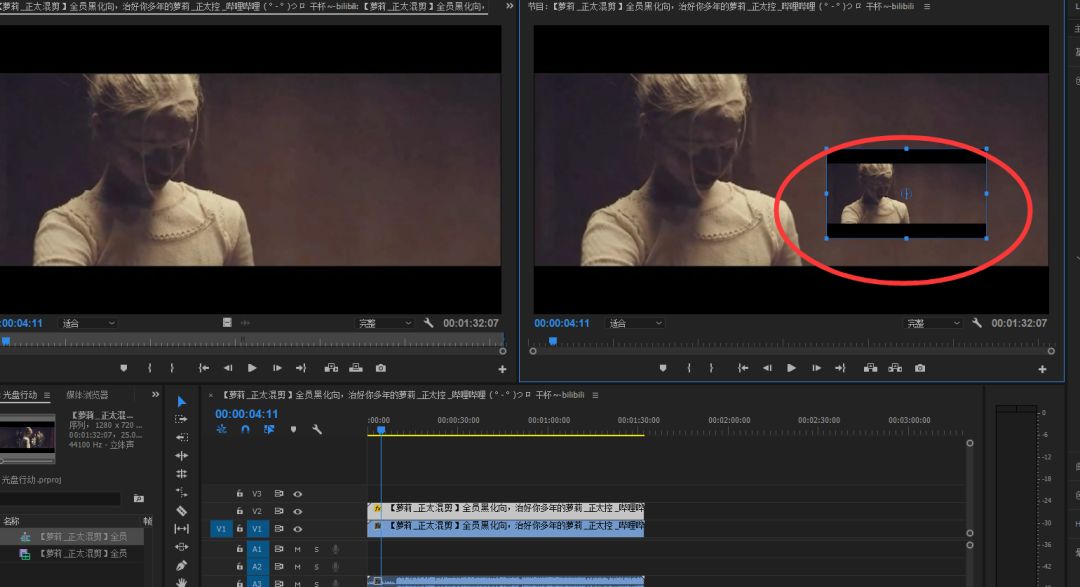Click Overwrite button in Source monitor
The image size is (1080, 587).
355,369
